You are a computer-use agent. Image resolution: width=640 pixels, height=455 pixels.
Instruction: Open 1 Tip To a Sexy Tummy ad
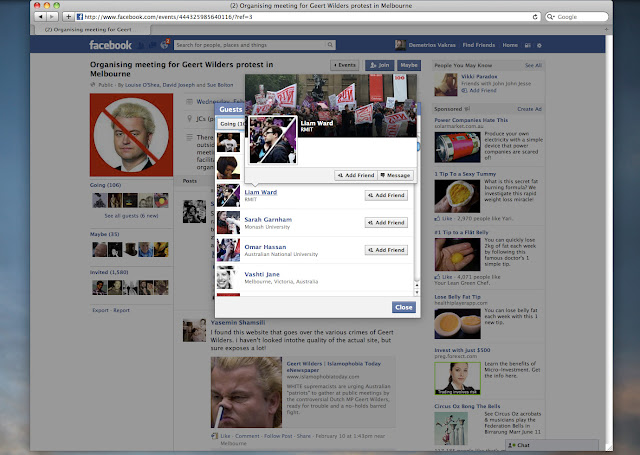point(465,174)
